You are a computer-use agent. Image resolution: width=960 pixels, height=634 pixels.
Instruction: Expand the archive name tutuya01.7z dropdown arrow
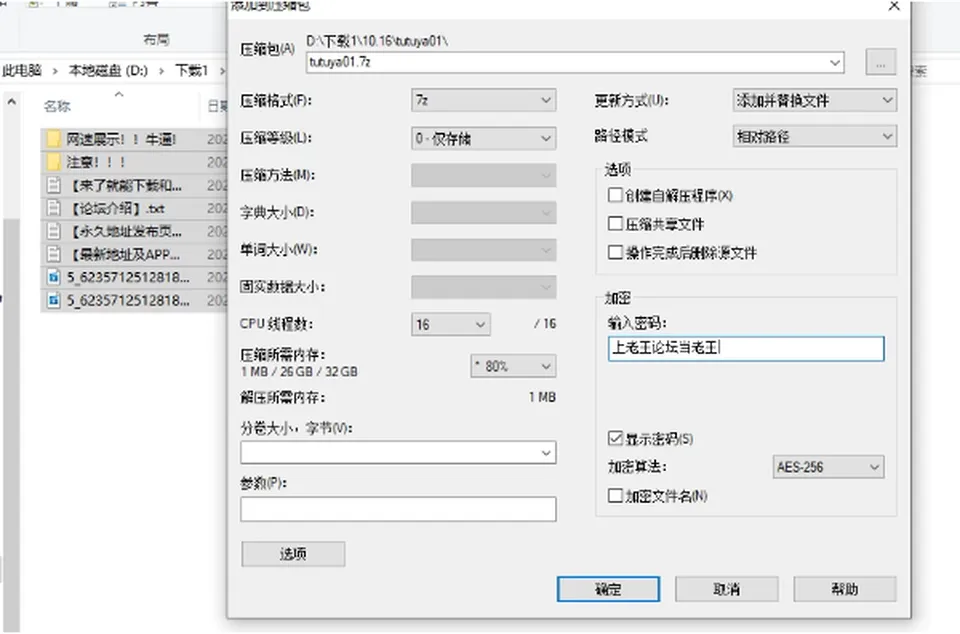click(x=834, y=62)
